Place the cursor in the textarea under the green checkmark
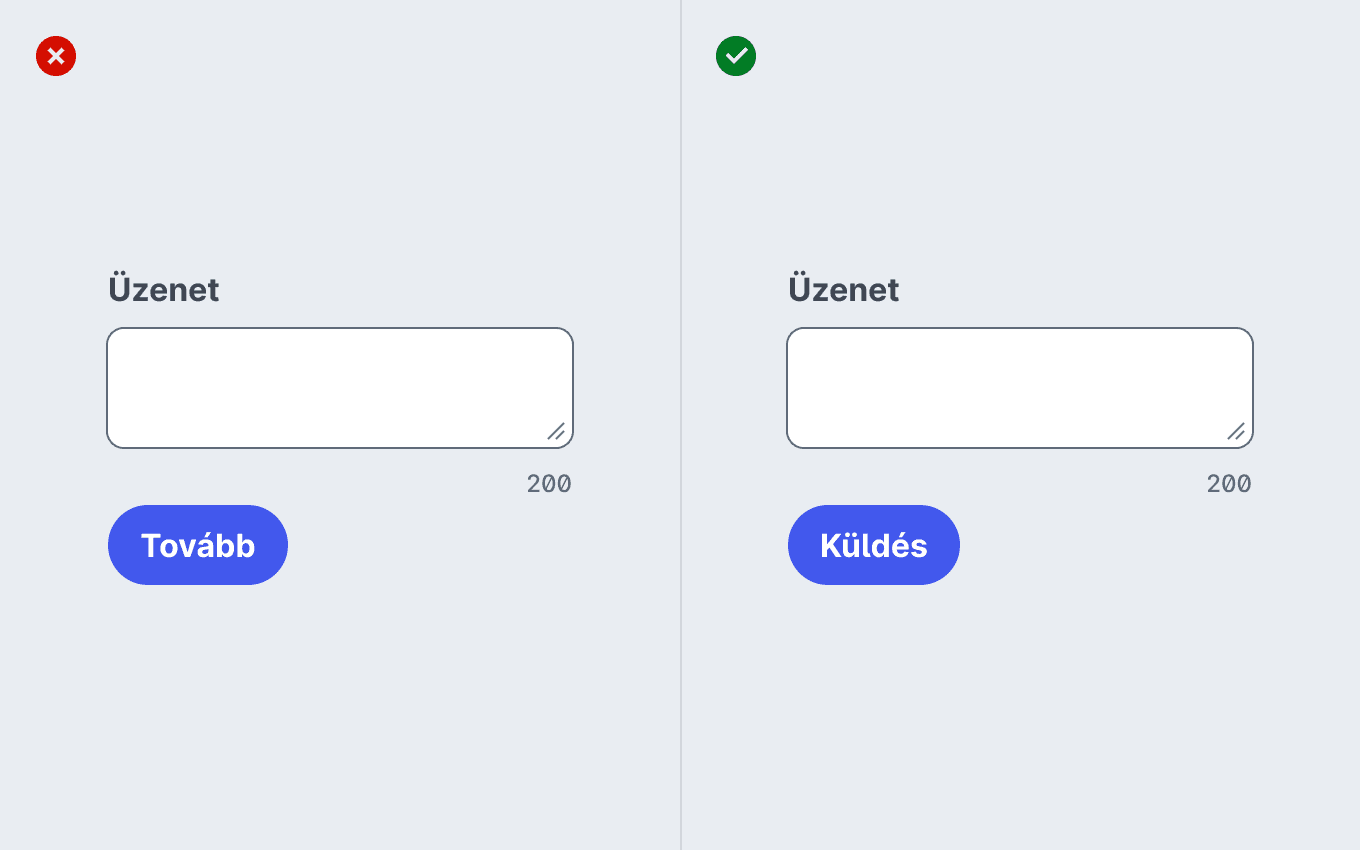This screenshot has height=850, width=1360. pyautogui.click(x=1020, y=388)
